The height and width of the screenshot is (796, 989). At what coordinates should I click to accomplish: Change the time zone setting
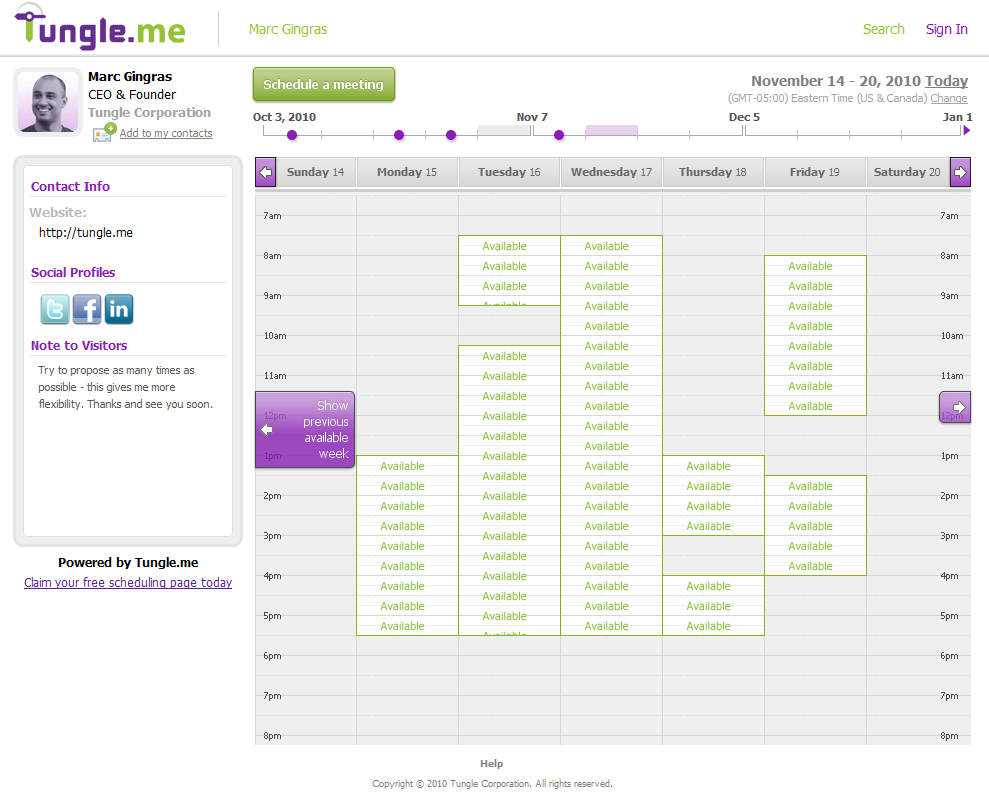point(948,98)
